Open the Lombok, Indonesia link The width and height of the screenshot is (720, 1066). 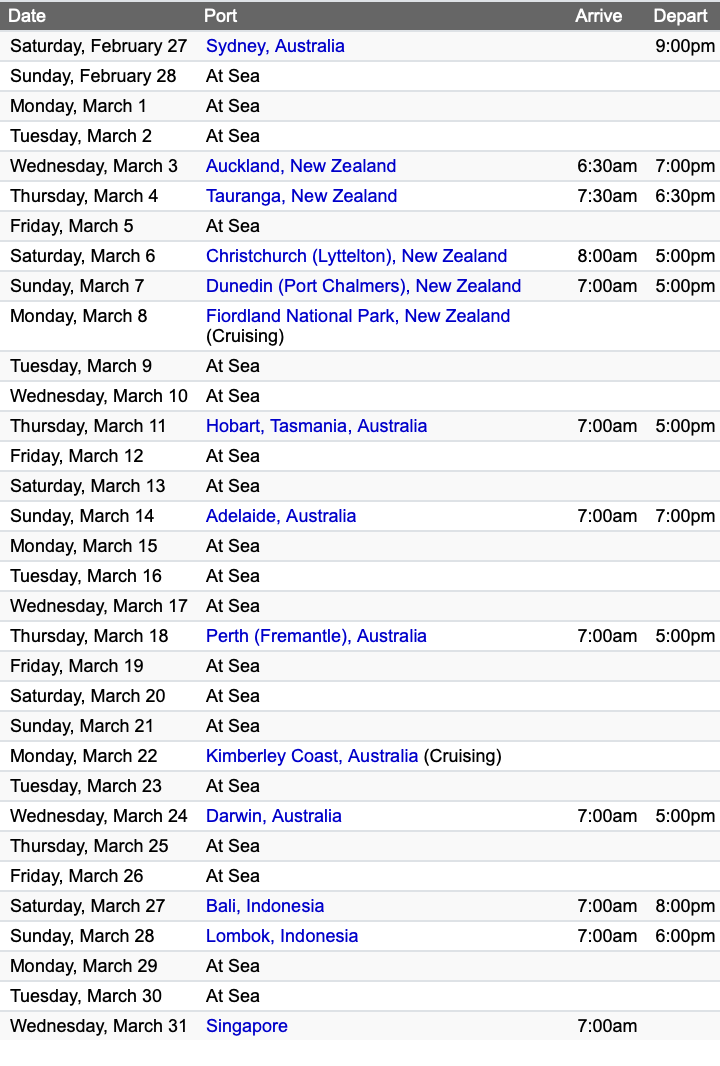point(282,936)
